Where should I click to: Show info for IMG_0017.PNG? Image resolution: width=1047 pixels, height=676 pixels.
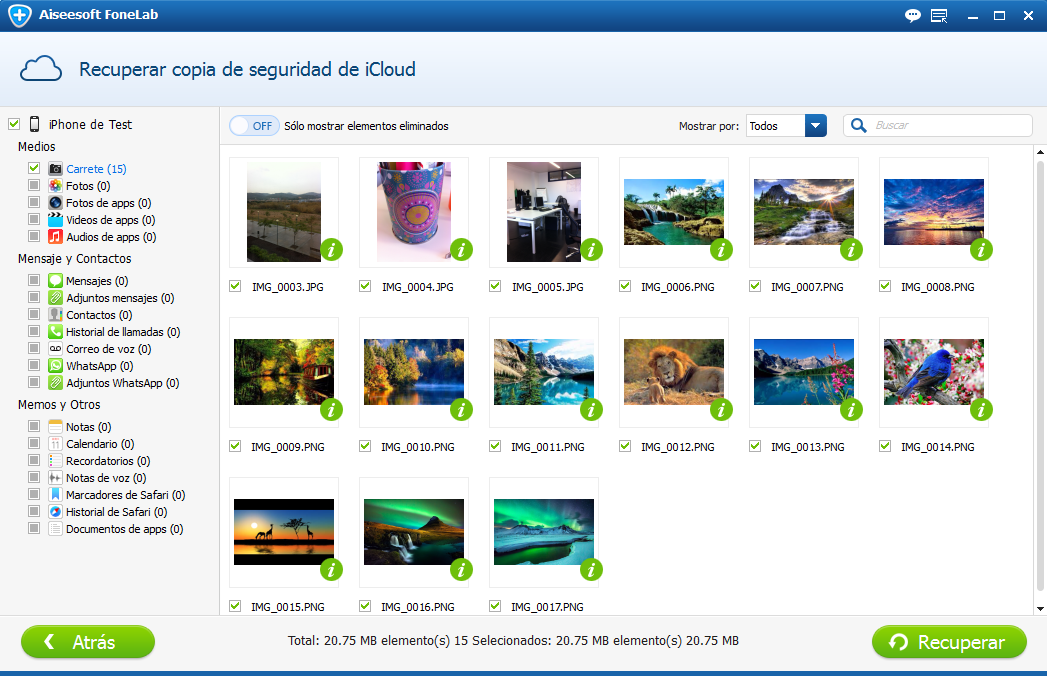coord(592,569)
